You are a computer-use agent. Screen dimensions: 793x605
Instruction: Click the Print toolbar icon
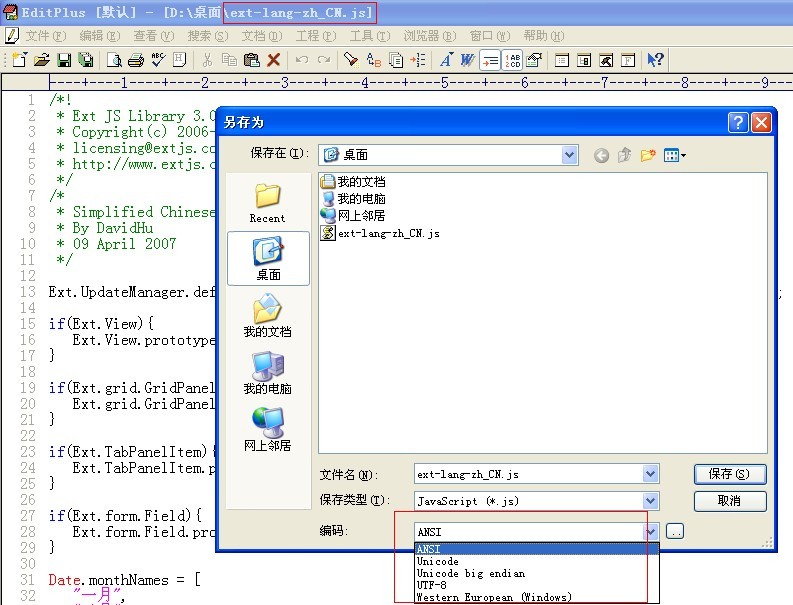click(x=136, y=60)
